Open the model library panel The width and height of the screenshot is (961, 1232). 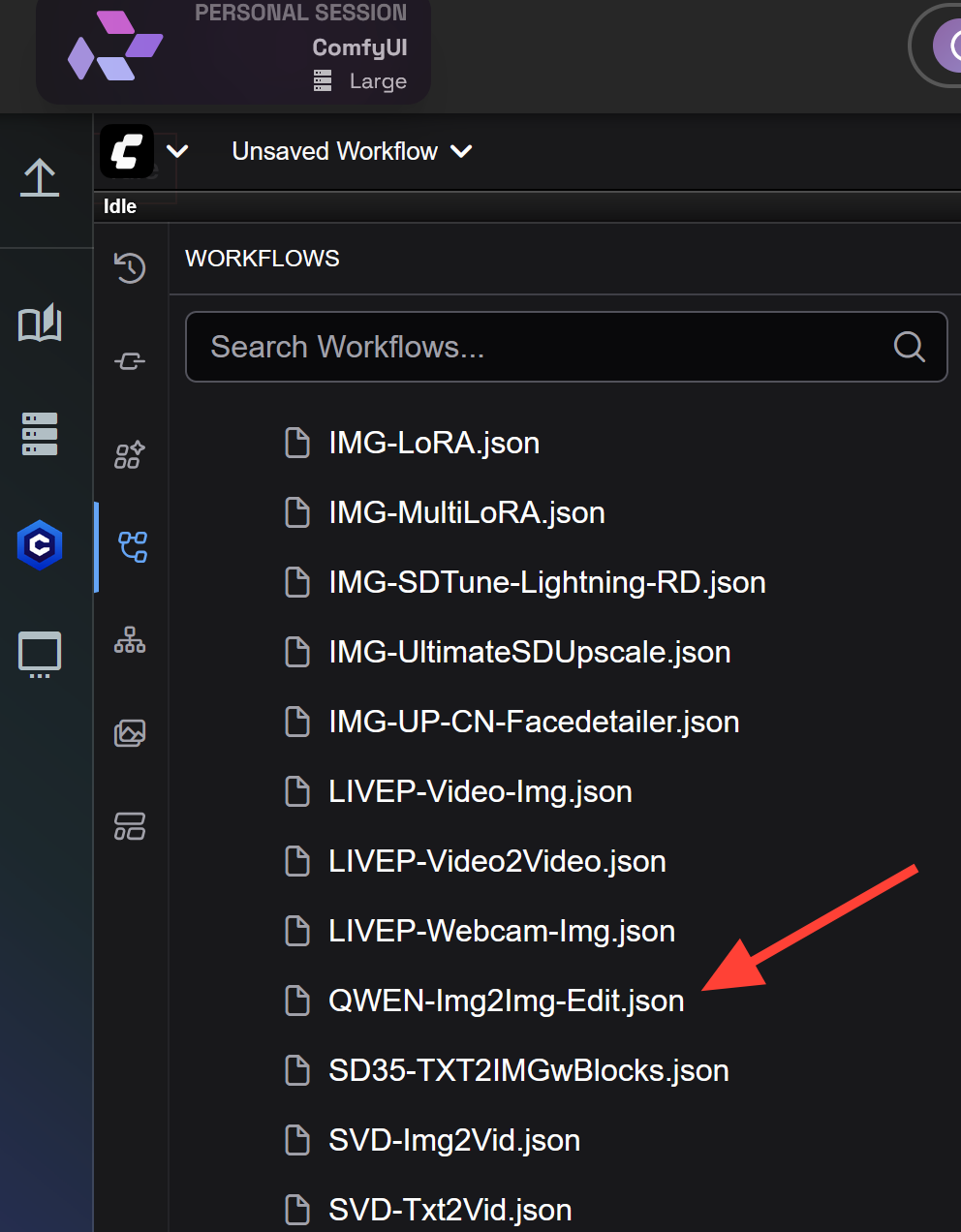(x=130, y=360)
